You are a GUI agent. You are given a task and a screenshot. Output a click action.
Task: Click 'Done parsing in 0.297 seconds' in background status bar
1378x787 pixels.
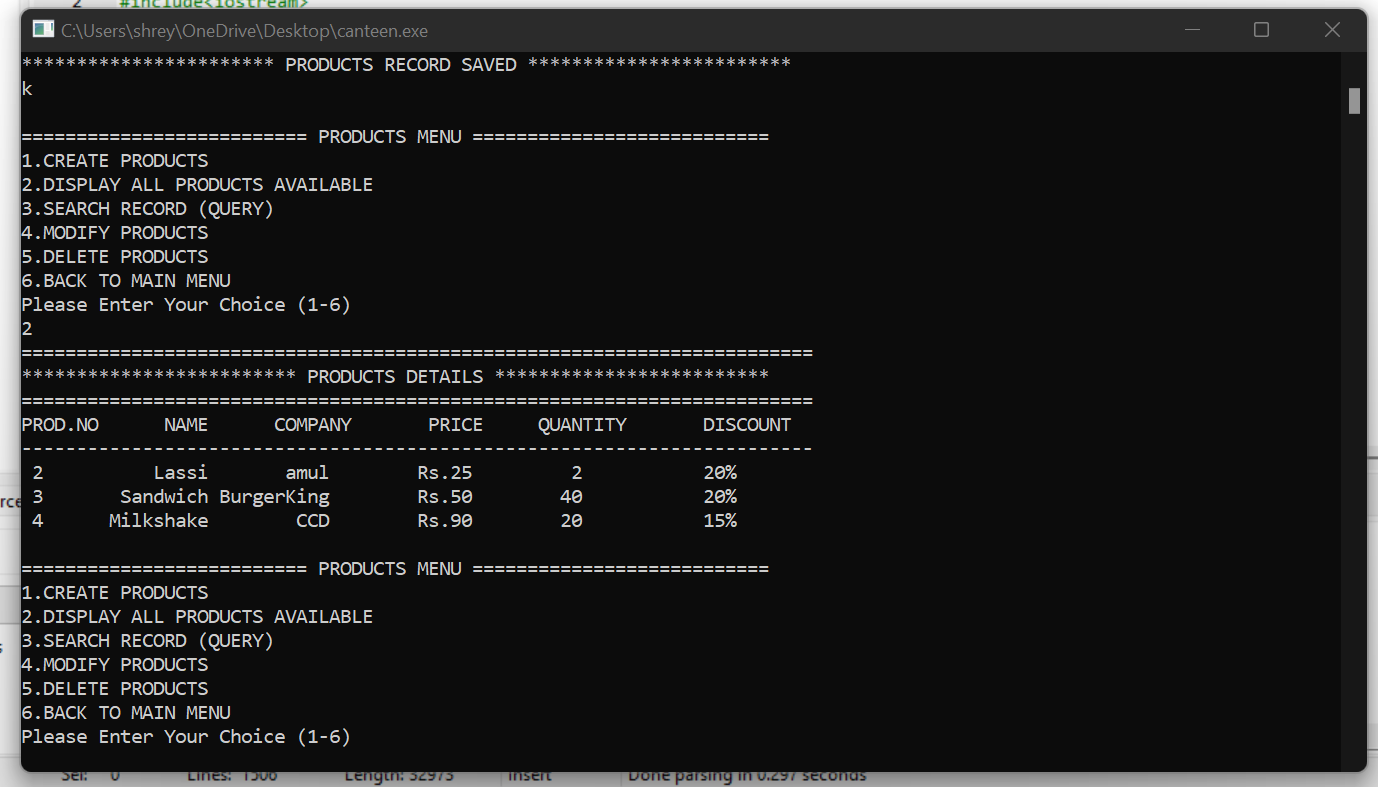746,776
